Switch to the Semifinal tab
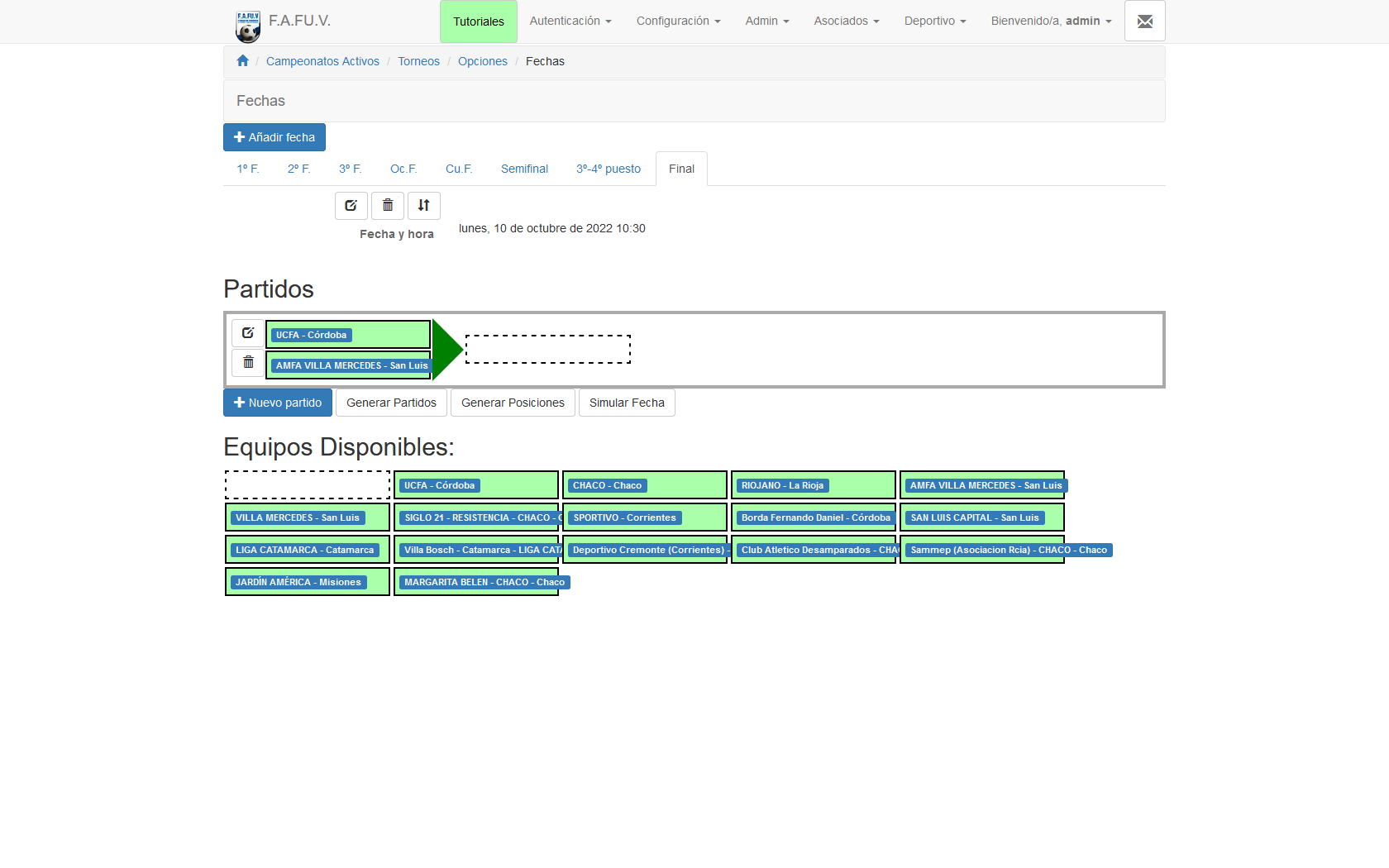This screenshot has height=868, width=1389. coord(524,169)
